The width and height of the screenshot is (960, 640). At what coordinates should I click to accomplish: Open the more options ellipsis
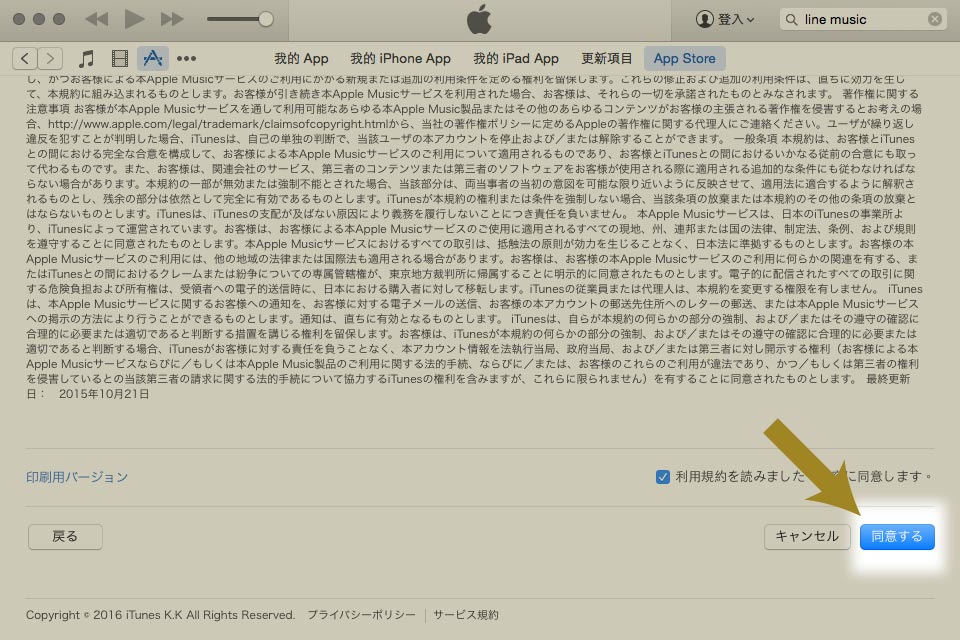point(186,59)
